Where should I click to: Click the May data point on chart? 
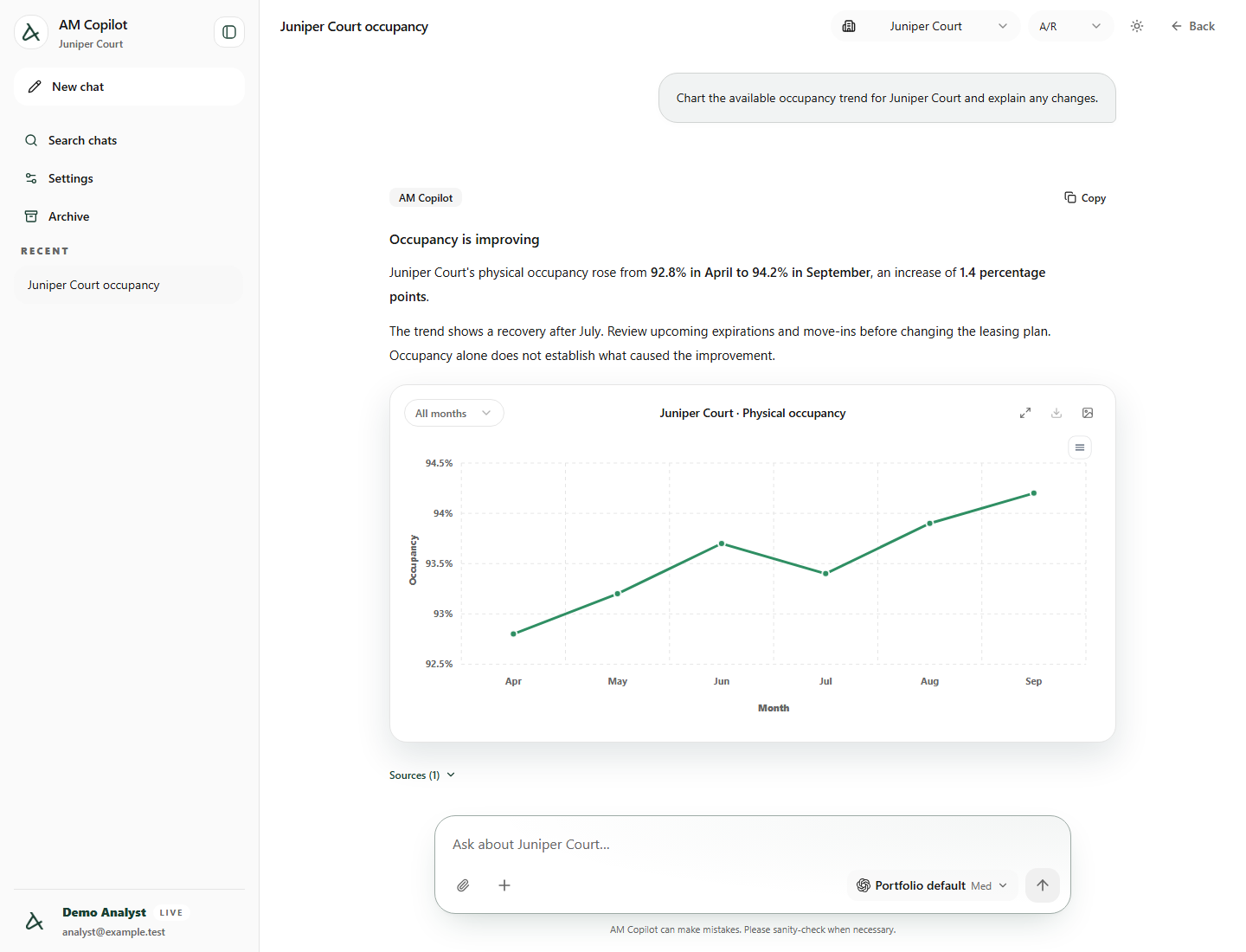tap(618, 594)
